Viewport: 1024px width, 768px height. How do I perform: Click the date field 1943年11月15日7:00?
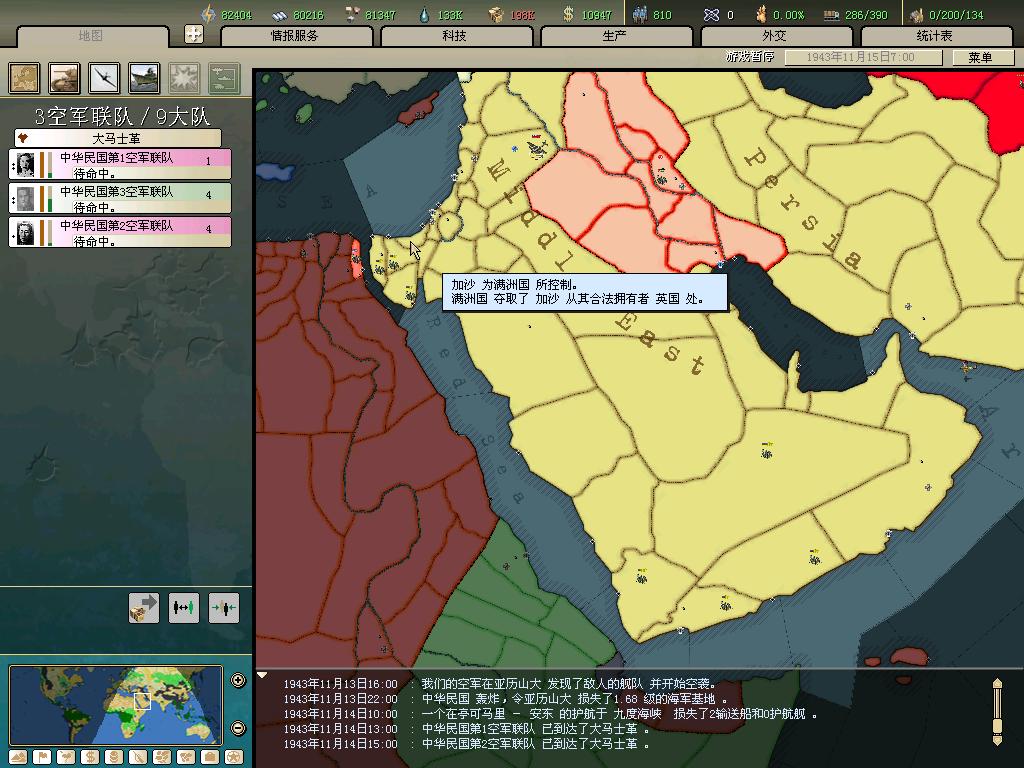click(x=863, y=57)
